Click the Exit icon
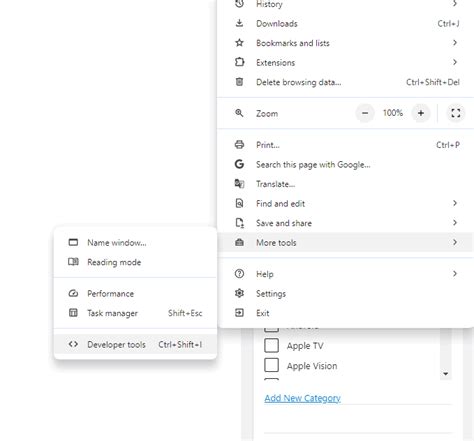The height and width of the screenshot is (441, 474). point(239,313)
